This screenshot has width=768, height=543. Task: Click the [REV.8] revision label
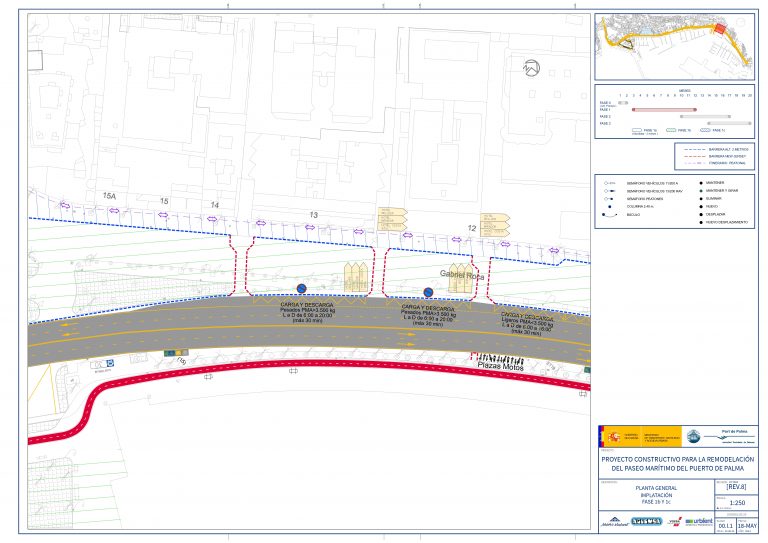click(x=736, y=487)
